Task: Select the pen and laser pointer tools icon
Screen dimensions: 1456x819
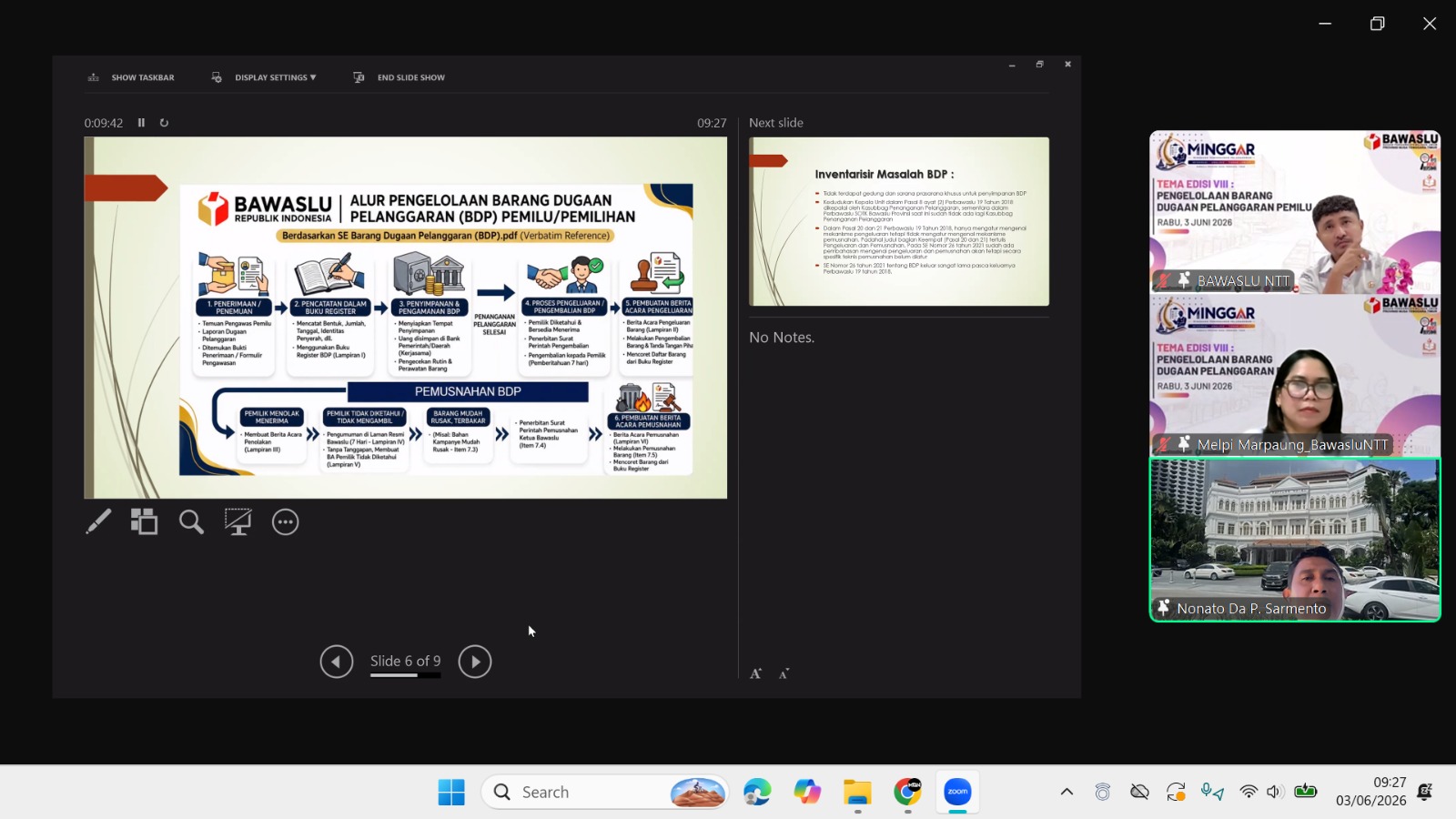Action: click(98, 521)
